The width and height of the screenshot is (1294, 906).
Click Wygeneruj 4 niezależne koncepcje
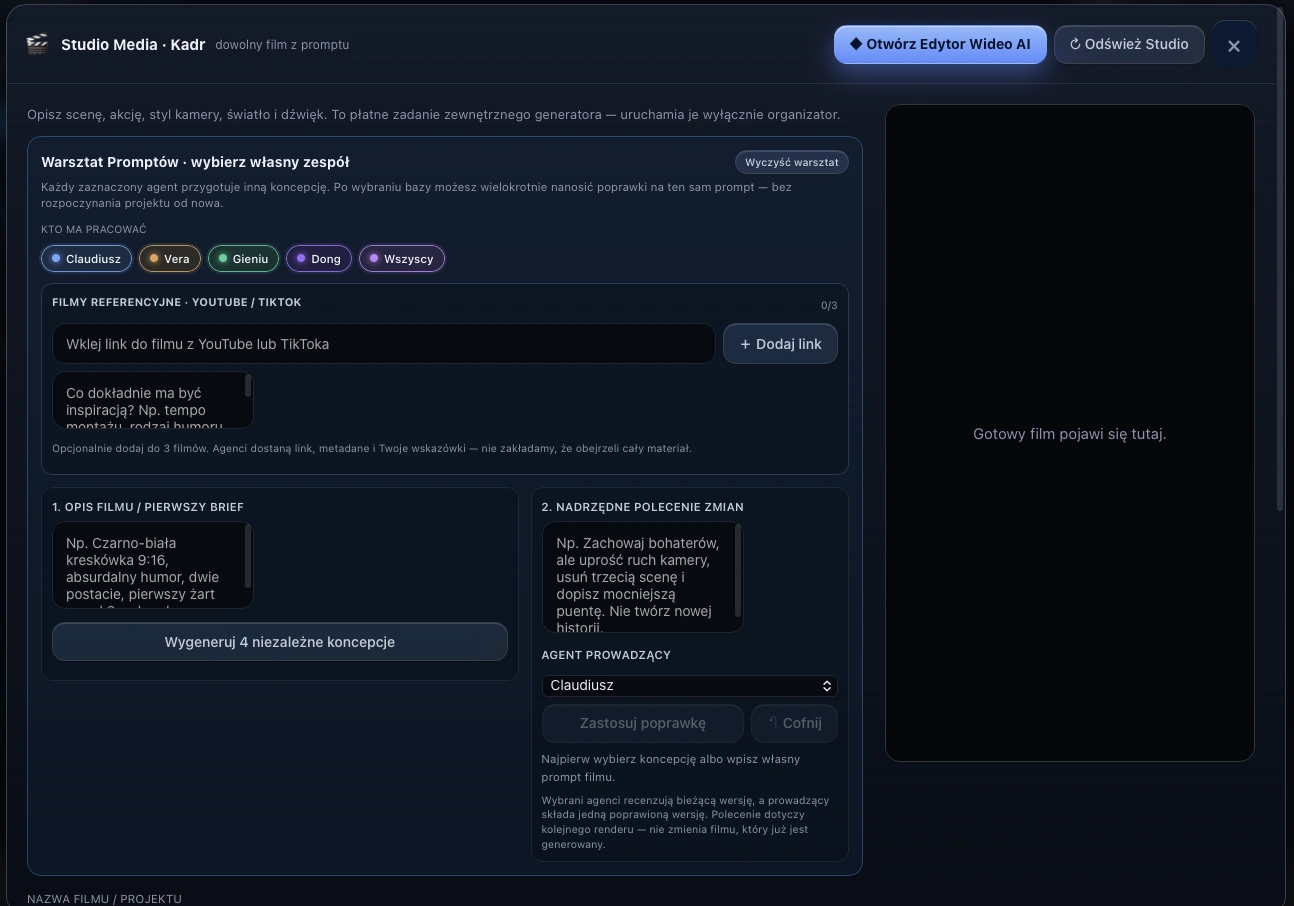coord(280,642)
